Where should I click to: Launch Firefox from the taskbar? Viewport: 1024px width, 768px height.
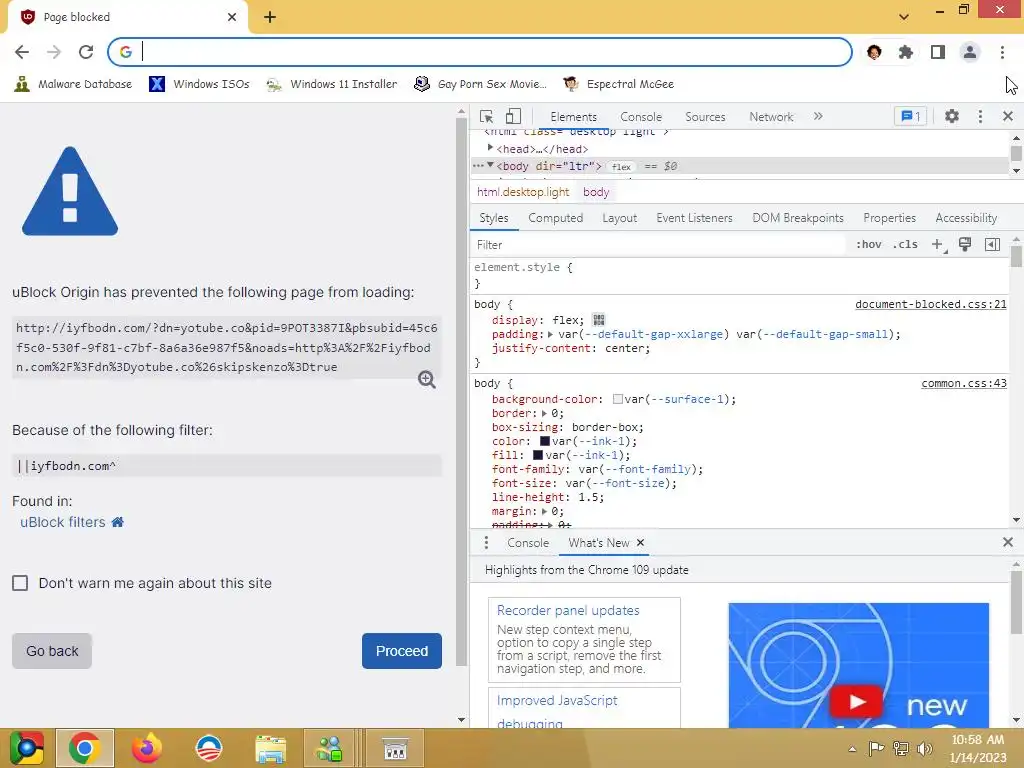tap(146, 748)
